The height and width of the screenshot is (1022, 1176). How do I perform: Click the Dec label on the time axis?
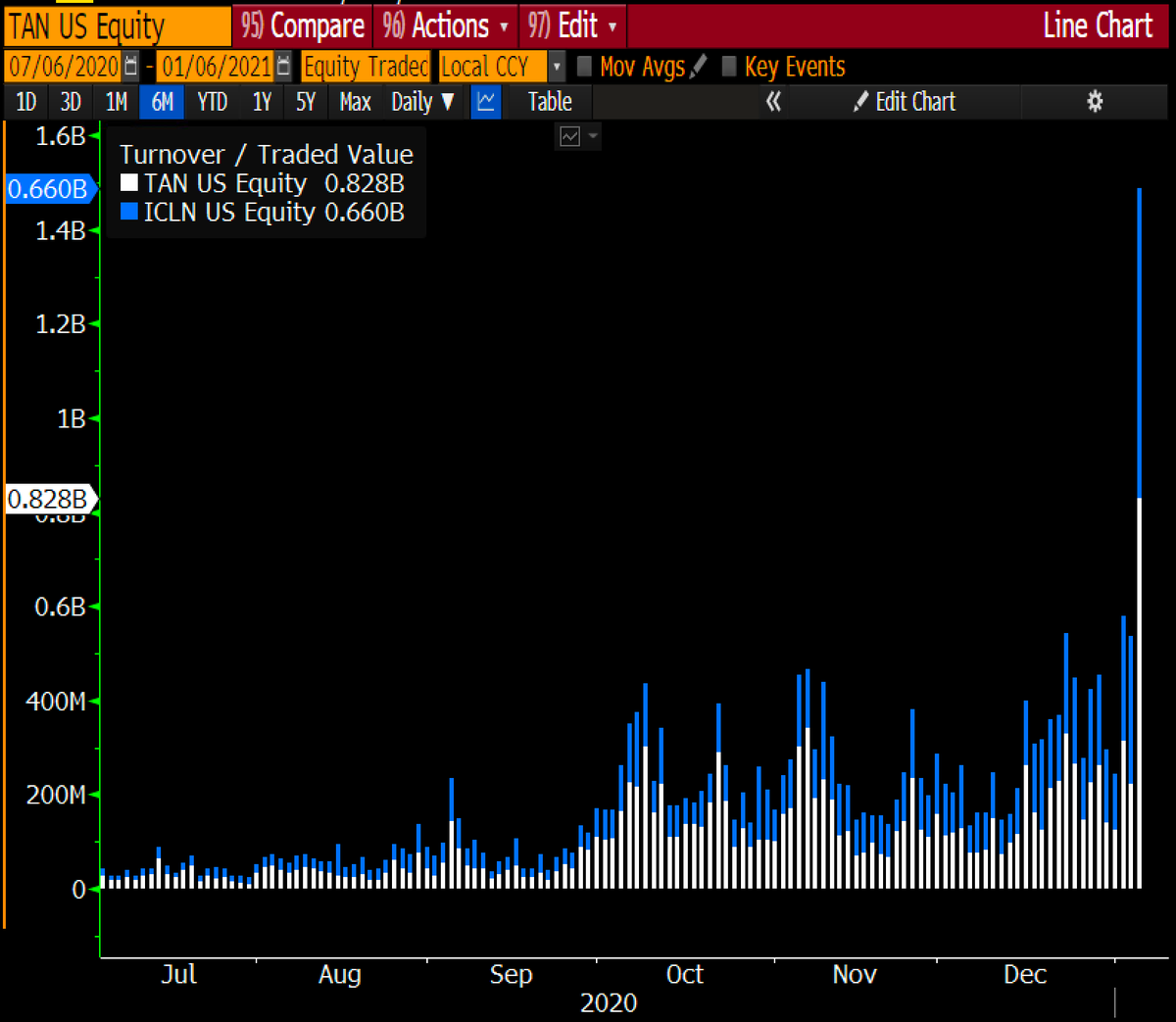click(1025, 974)
